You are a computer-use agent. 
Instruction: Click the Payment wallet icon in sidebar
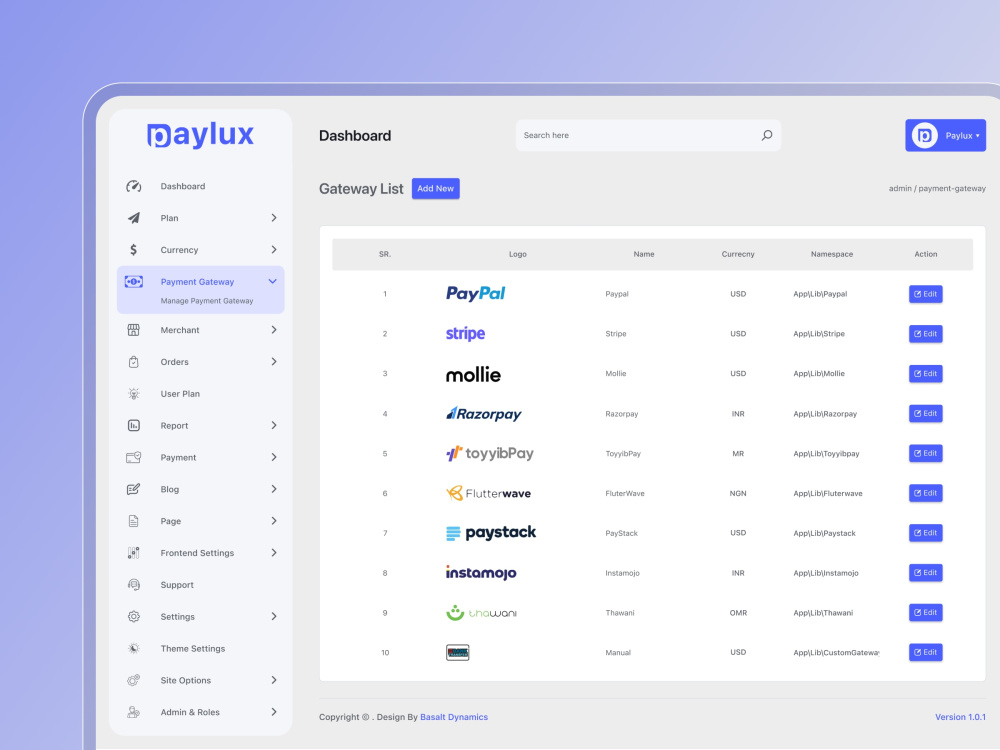tap(133, 457)
